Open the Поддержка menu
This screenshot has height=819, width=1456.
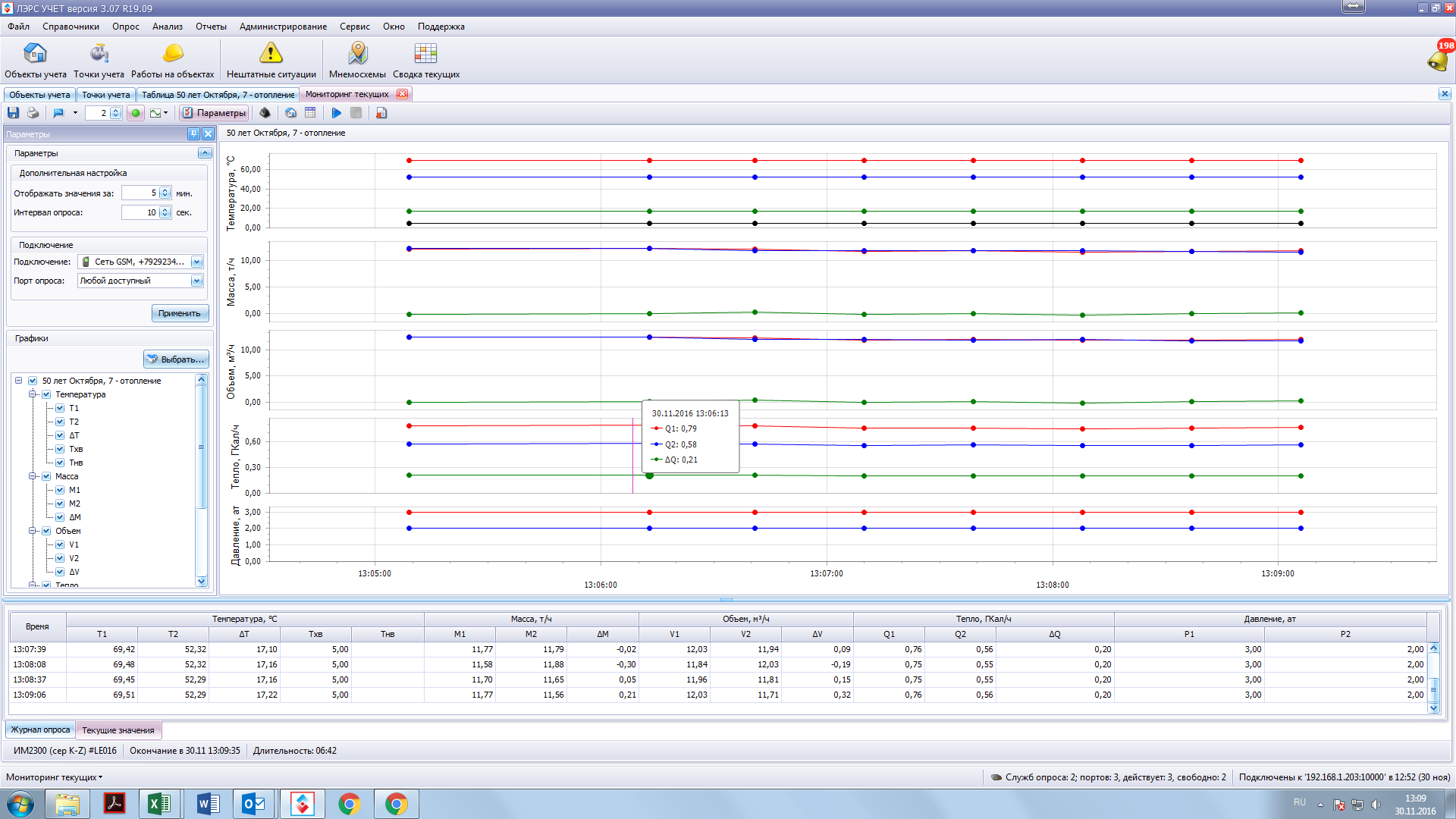click(x=441, y=27)
